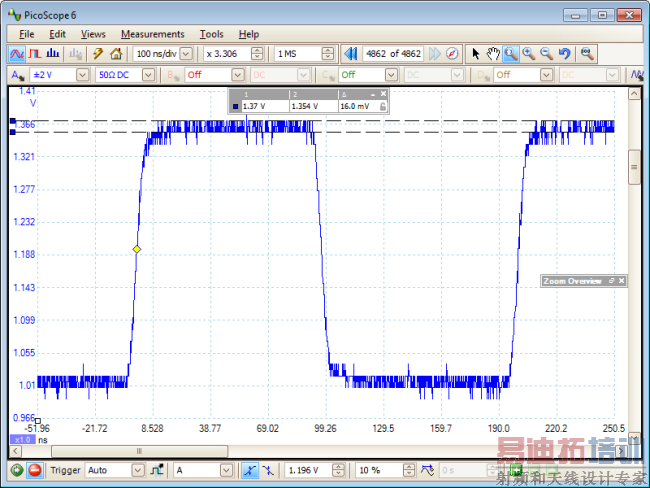Screen dimensions: 650x488
Task: Click the delta value 16.0 mV
Action: tap(354, 106)
